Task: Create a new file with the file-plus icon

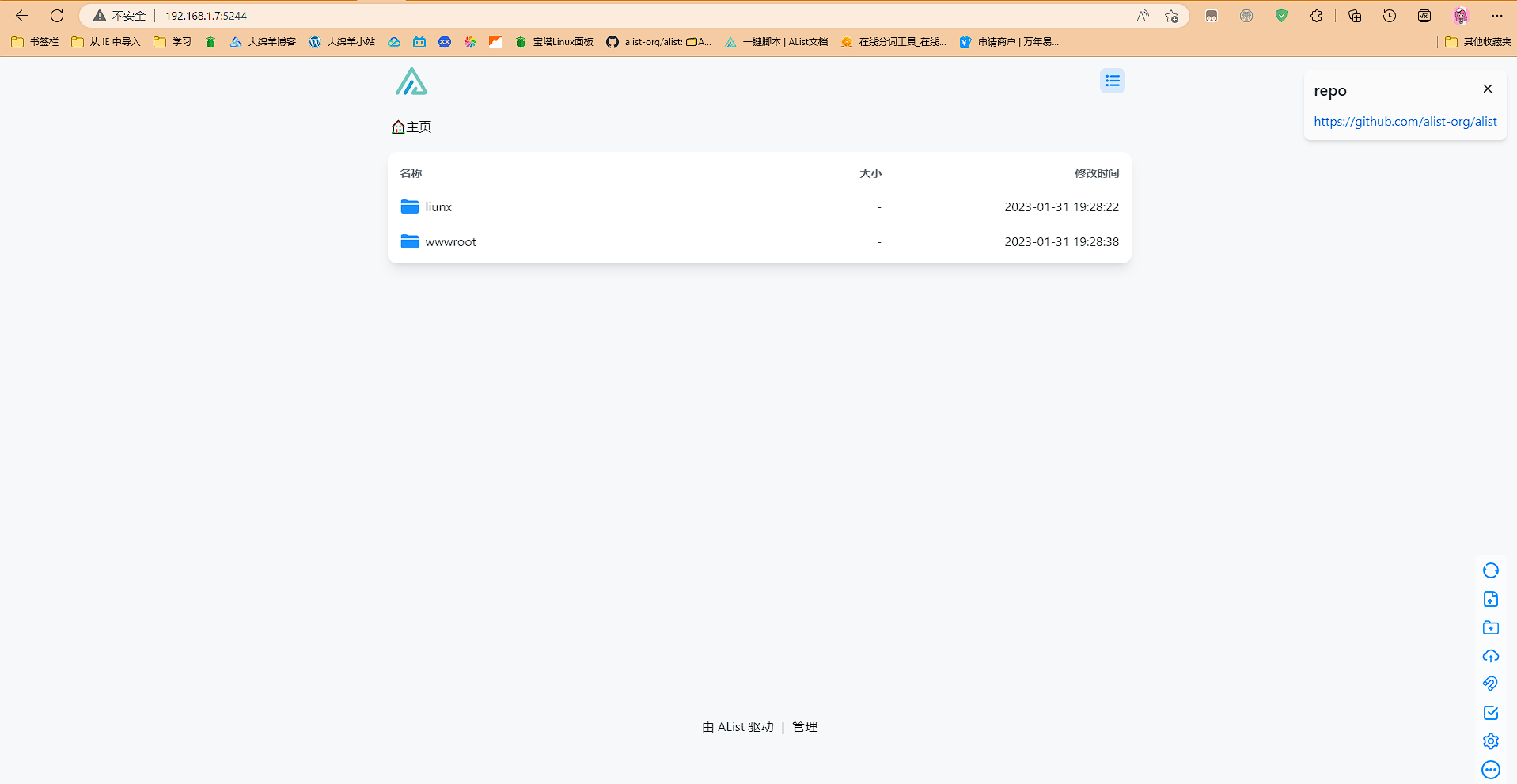Action: pyautogui.click(x=1490, y=599)
